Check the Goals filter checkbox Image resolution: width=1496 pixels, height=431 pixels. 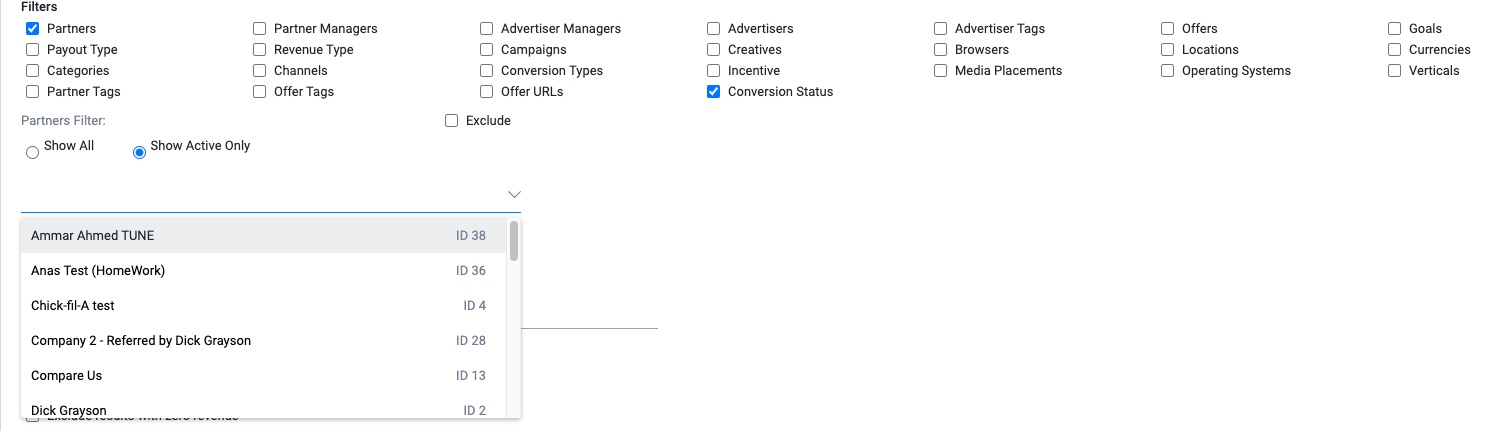pos(1395,28)
